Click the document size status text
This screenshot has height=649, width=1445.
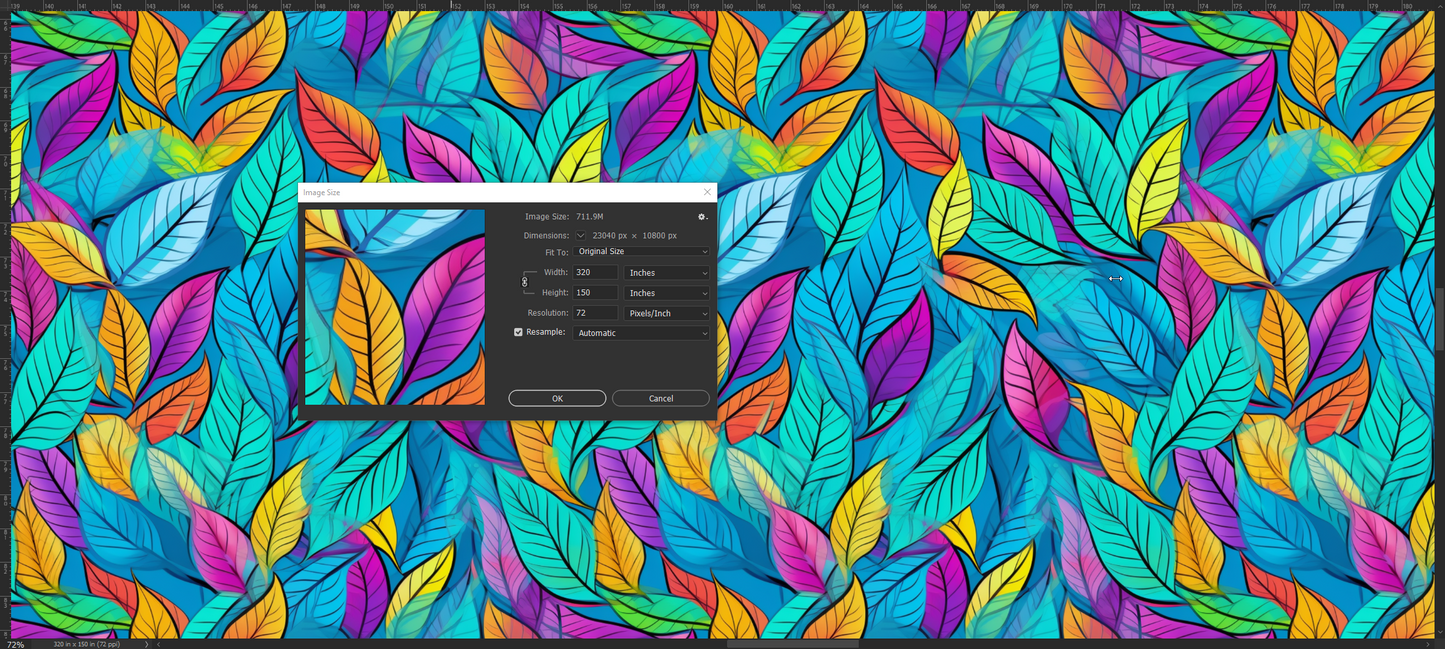85,644
